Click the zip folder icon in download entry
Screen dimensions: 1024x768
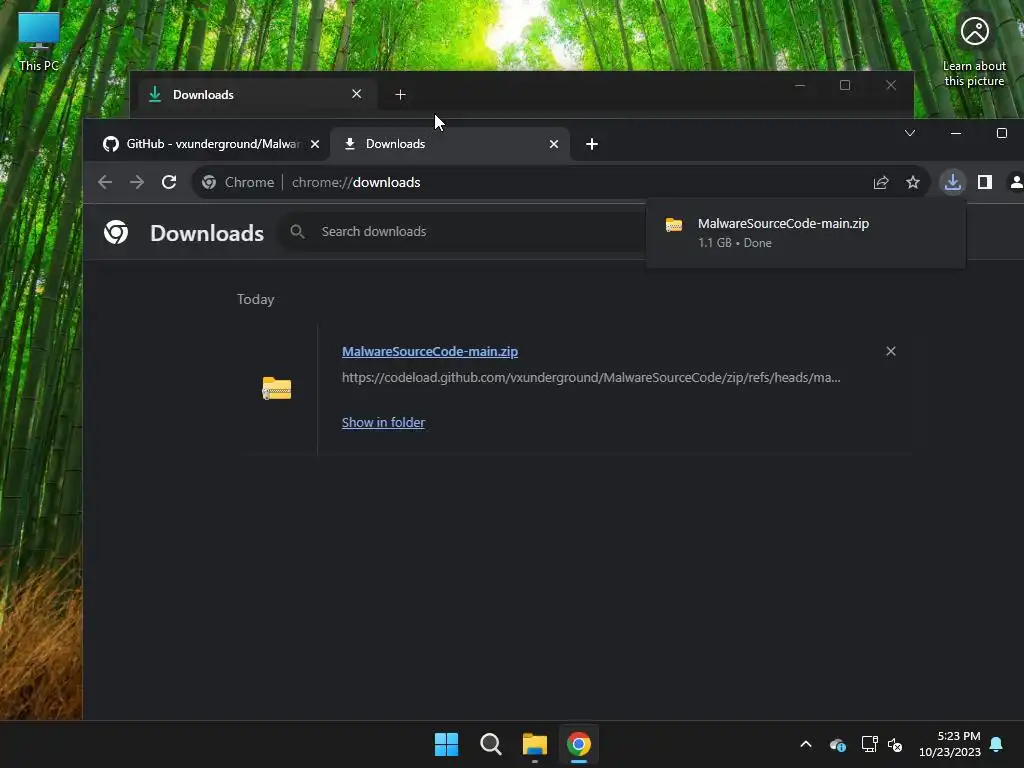(x=277, y=389)
